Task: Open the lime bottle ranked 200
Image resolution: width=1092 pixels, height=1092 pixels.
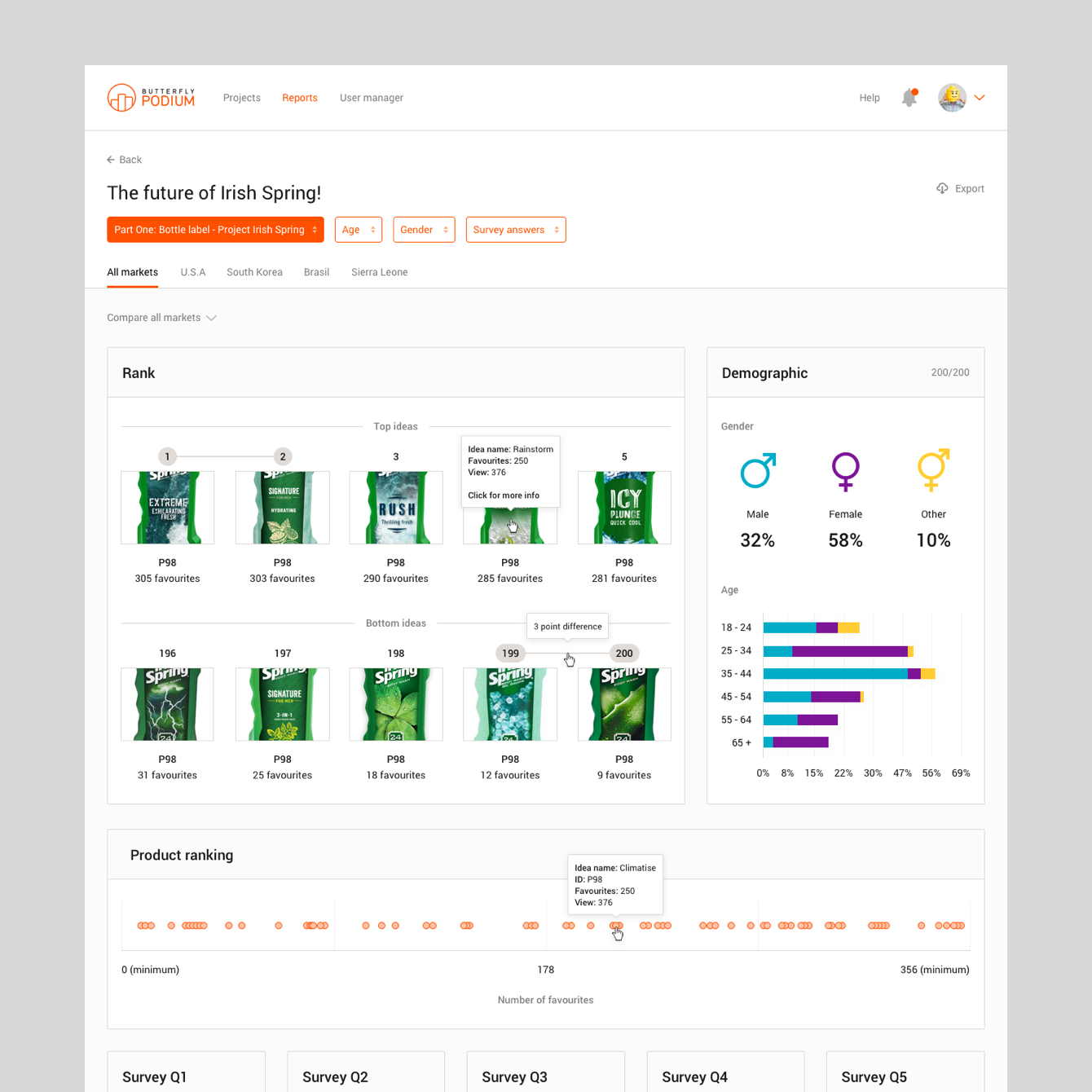Action: [x=624, y=704]
